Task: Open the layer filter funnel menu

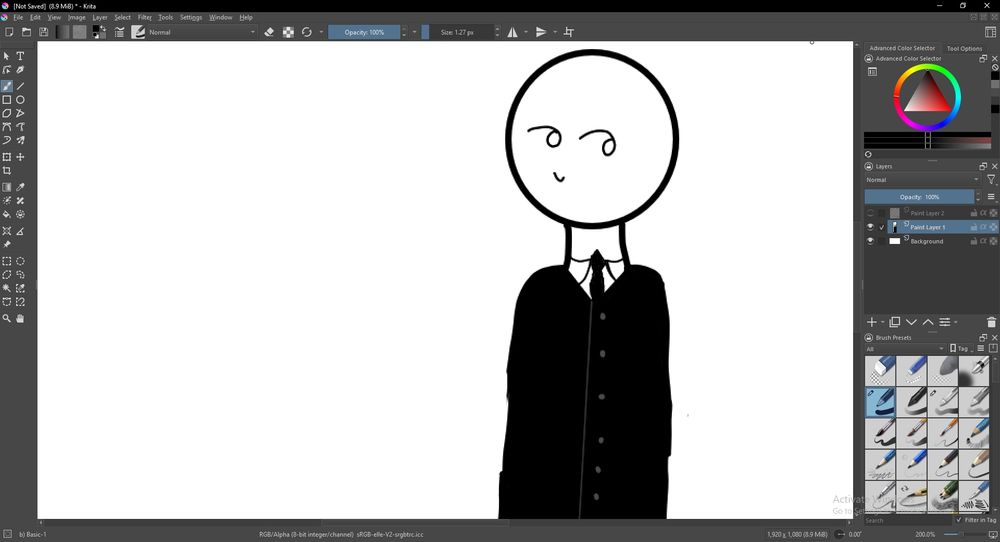Action: [x=991, y=180]
